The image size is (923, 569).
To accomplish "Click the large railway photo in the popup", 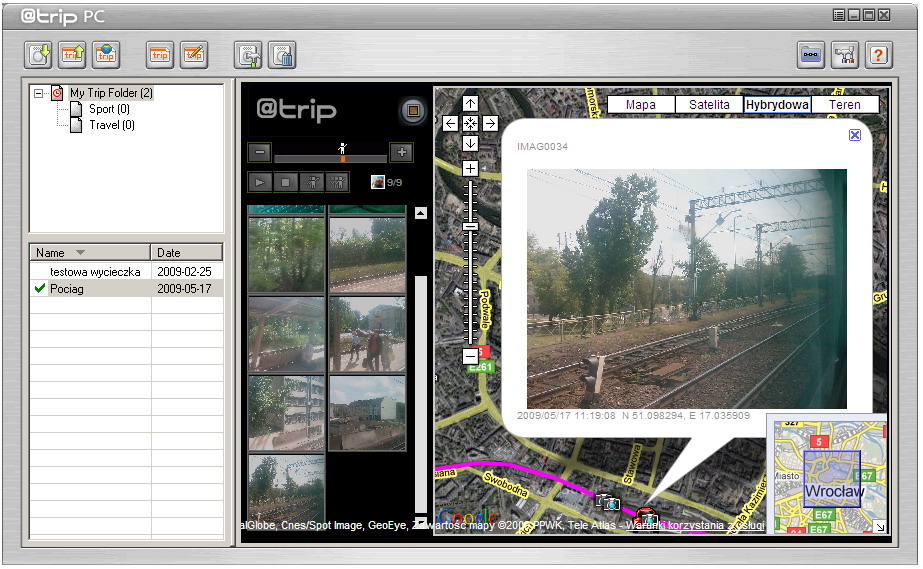I will [x=687, y=289].
